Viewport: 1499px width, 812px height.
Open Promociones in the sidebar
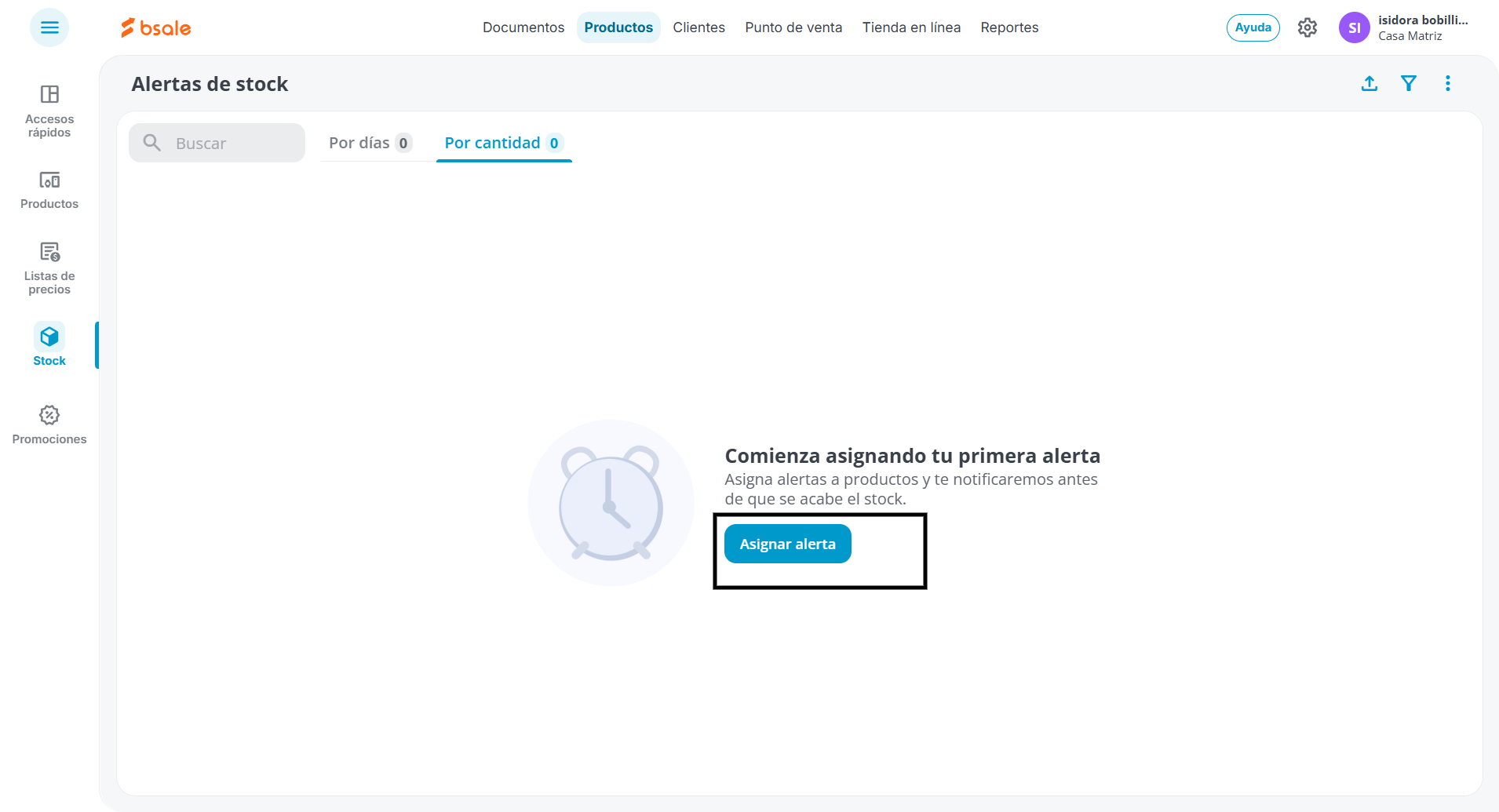[49, 425]
